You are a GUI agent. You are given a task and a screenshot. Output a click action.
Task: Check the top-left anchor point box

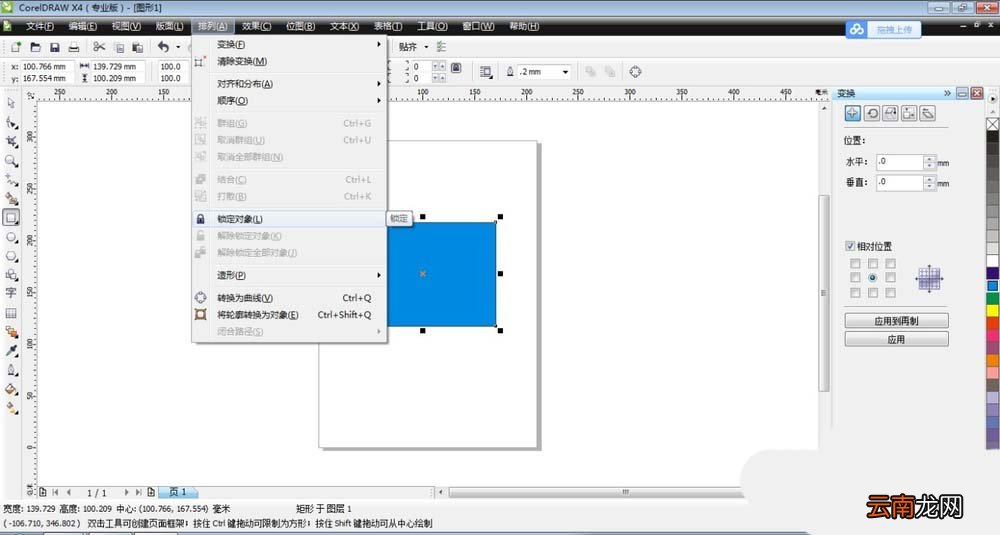[855, 263]
